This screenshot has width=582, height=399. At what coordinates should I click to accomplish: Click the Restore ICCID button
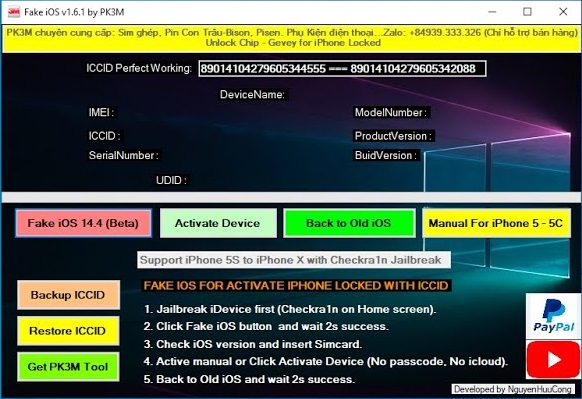68,331
